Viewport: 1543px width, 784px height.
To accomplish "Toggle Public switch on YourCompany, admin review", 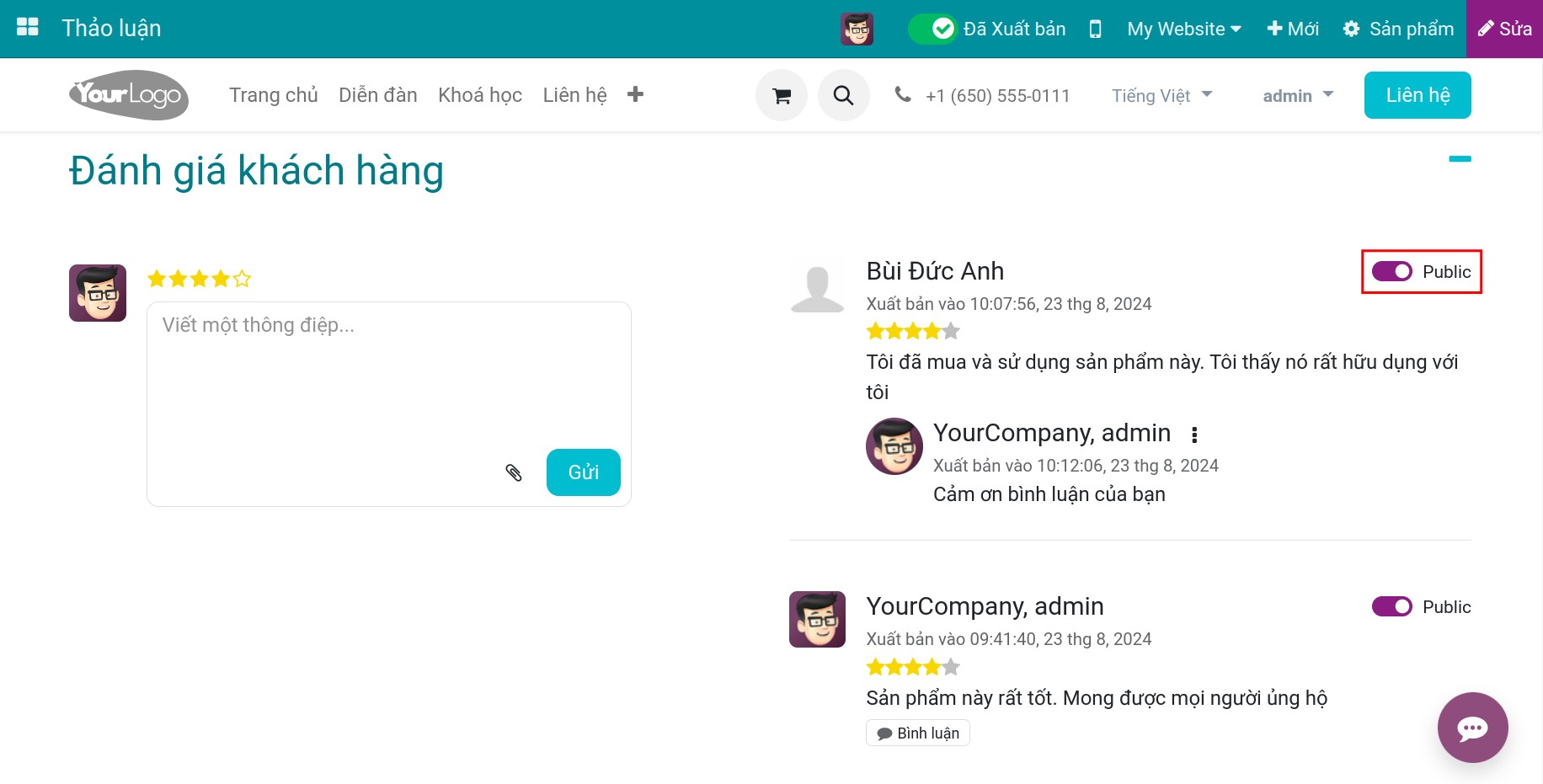I will click(1392, 606).
